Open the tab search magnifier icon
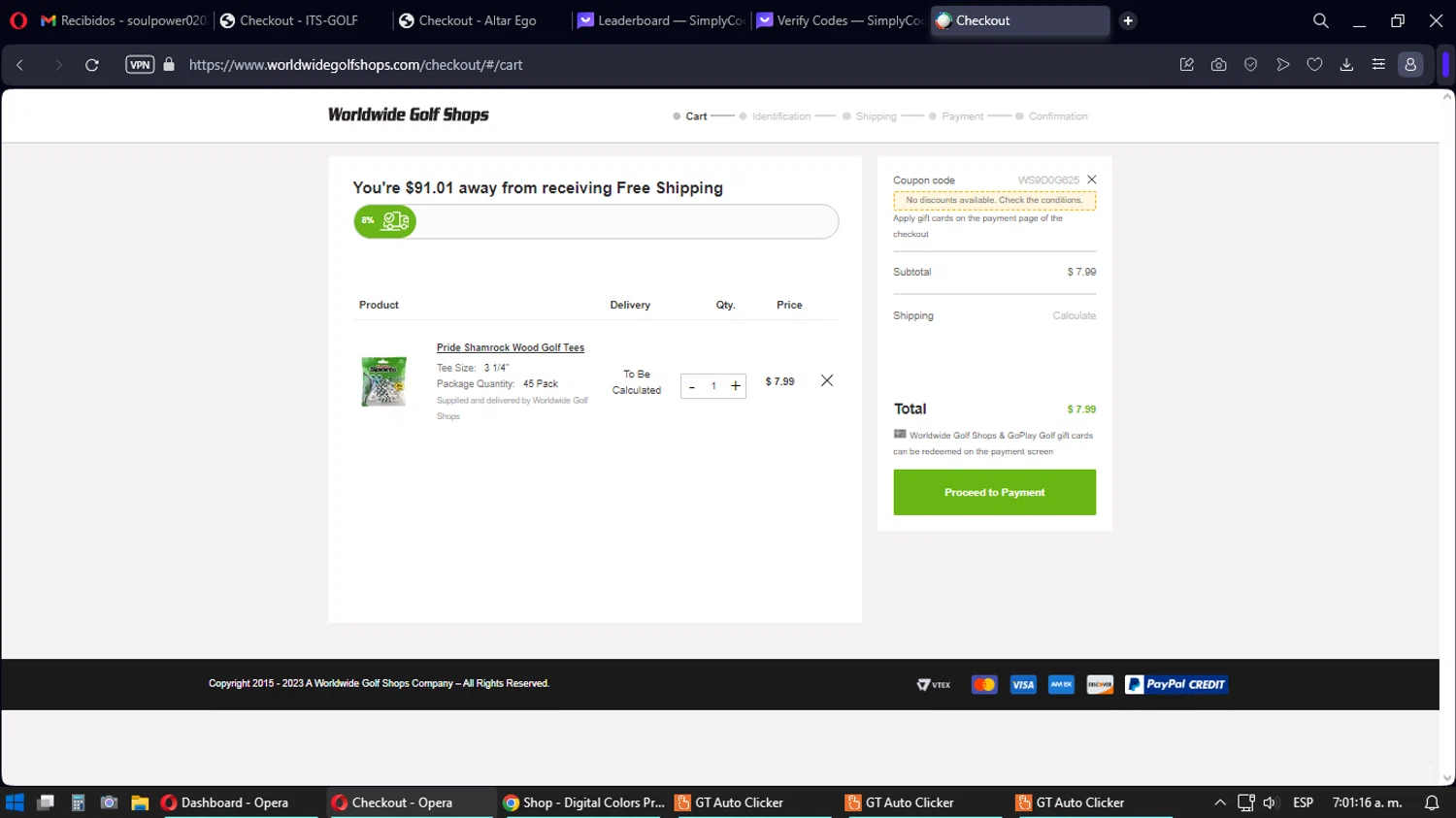This screenshot has width=1456, height=818. (x=1320, y=20)
